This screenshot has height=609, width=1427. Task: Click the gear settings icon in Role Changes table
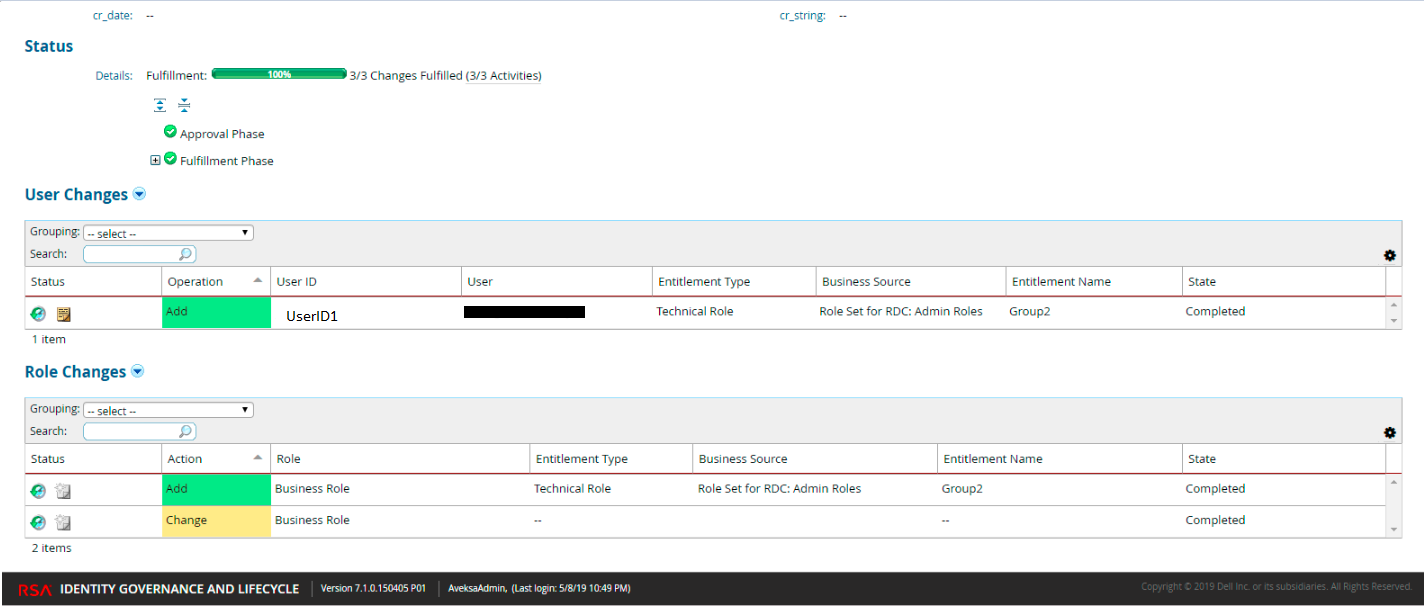[1389, 432]
